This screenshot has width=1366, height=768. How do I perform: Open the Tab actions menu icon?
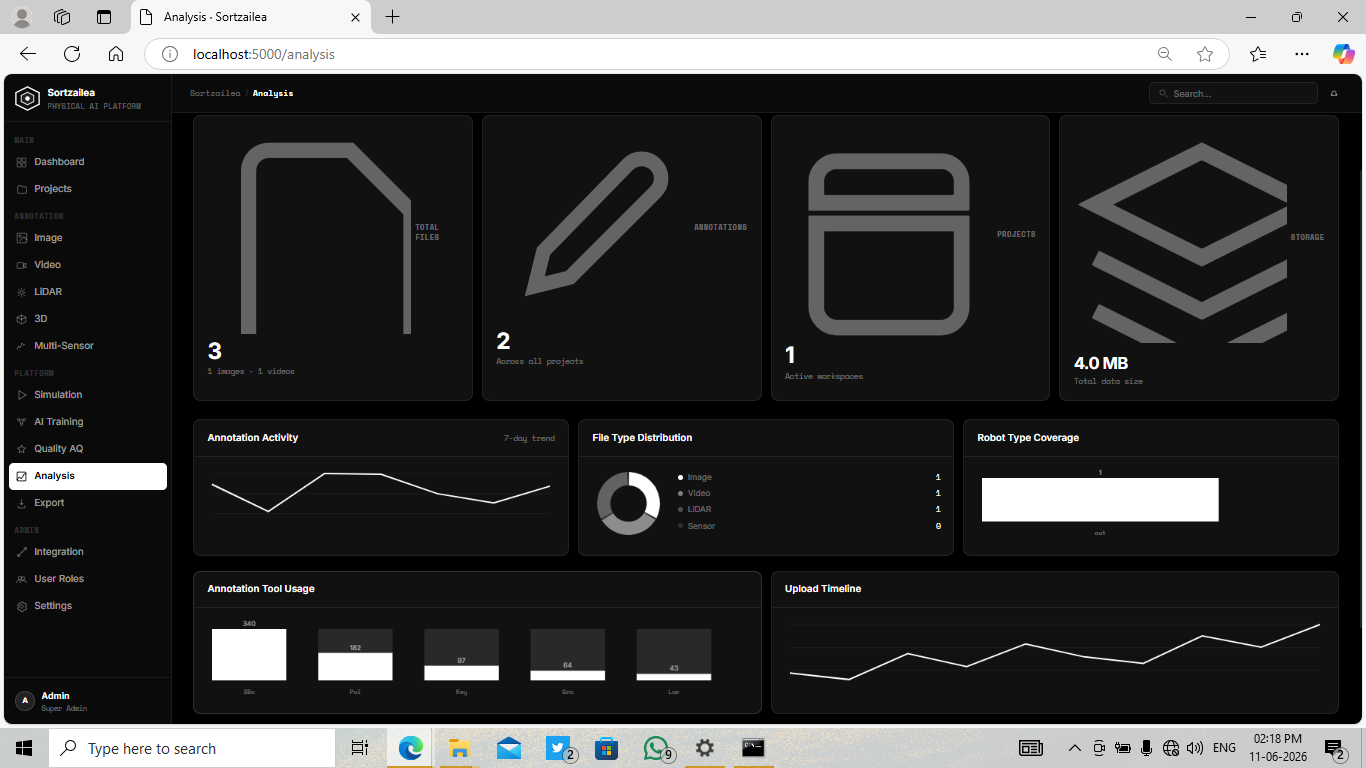[x=104, y=17]
